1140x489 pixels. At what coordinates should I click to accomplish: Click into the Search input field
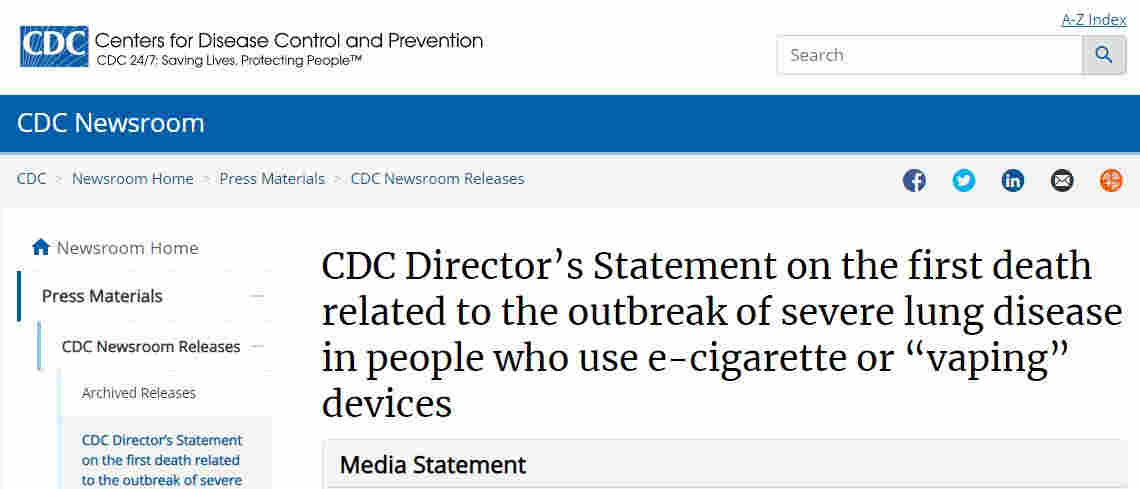930,55
